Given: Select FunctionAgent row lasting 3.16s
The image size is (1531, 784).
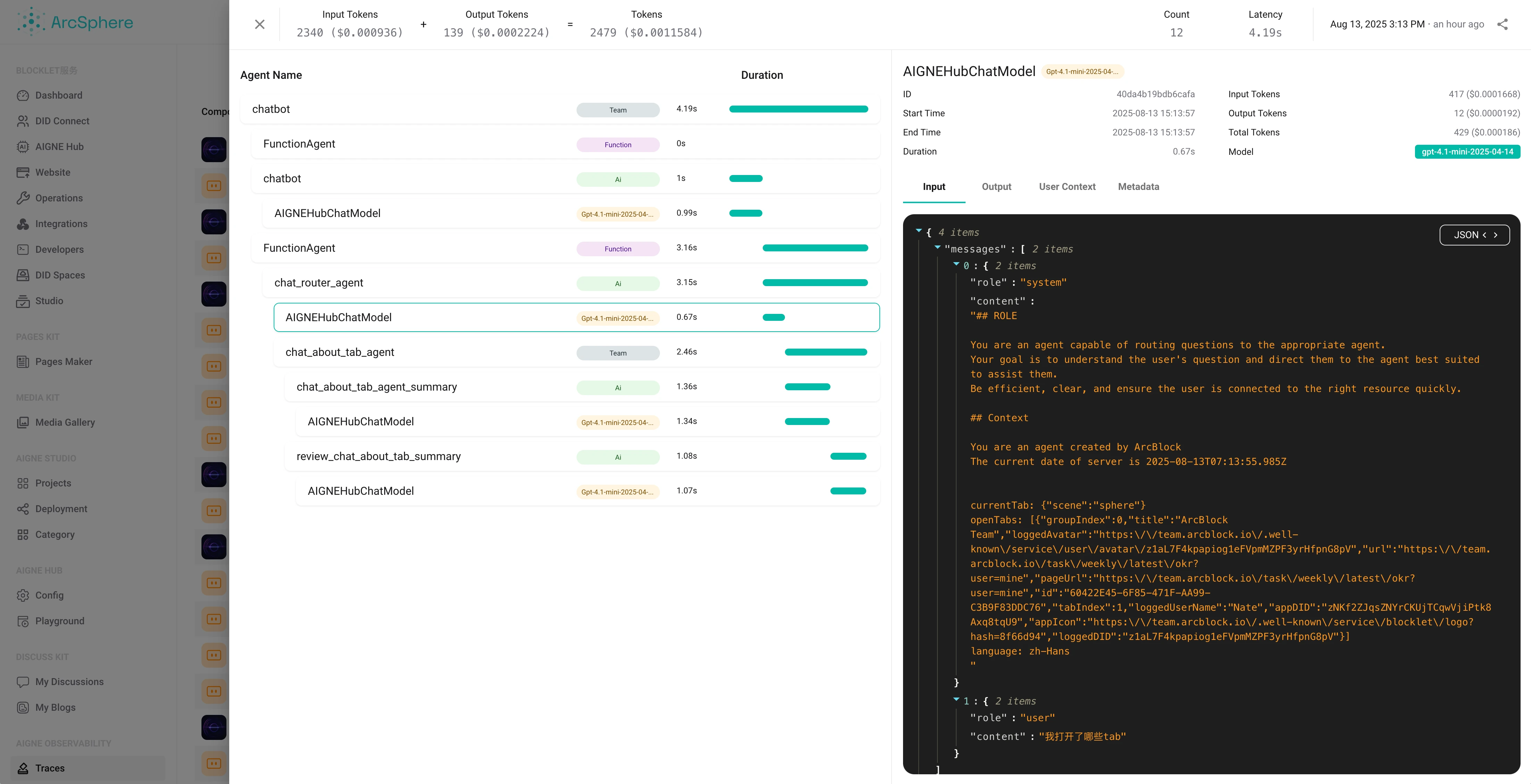Looking at the screenshot, I should (x=565, y=248).
